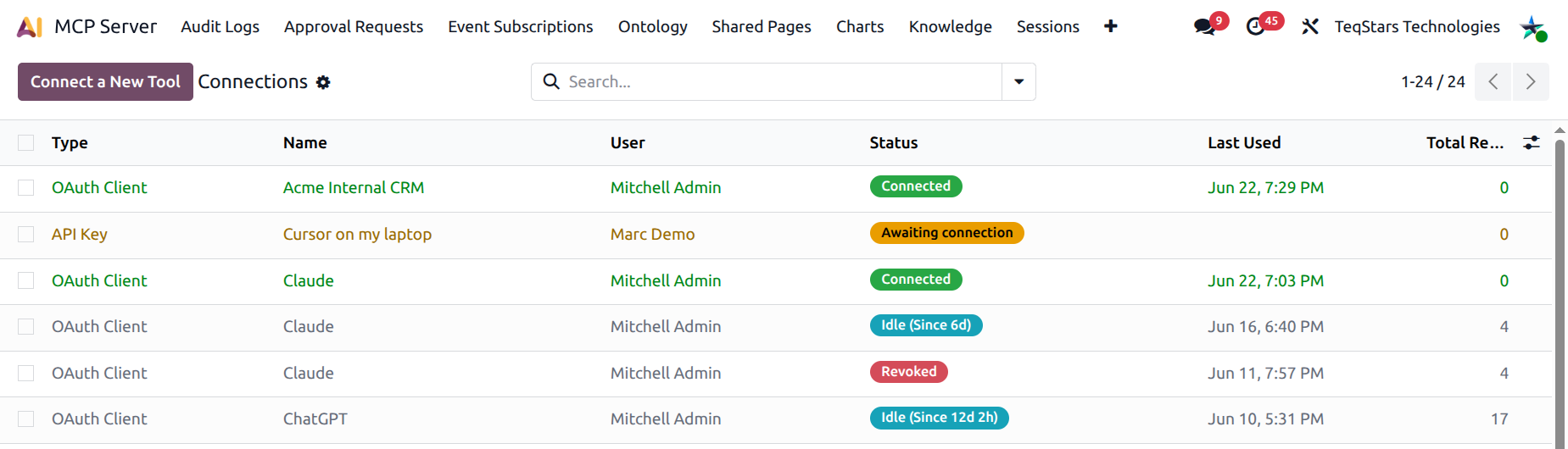Click the MCP Server app title
The width and height of the screenshot is (1568, 449).
[106, 26]
